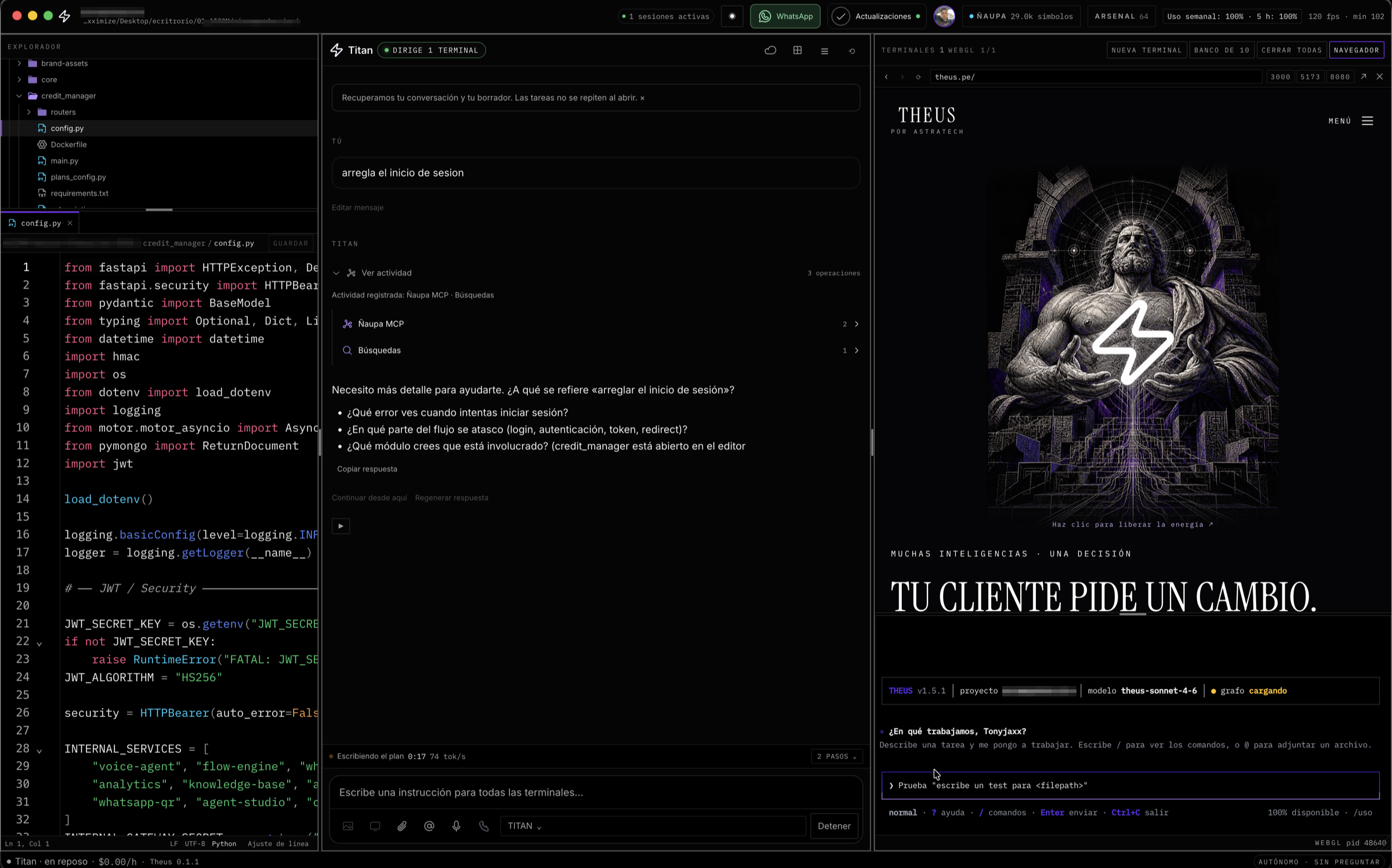Attach an image with the picture icon
Screen dimensions: 1392x868
(x=348, y=826)
